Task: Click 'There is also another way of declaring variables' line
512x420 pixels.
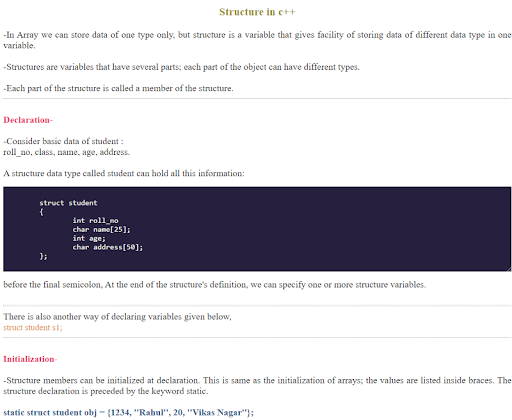Action: [x=117, y=317]
